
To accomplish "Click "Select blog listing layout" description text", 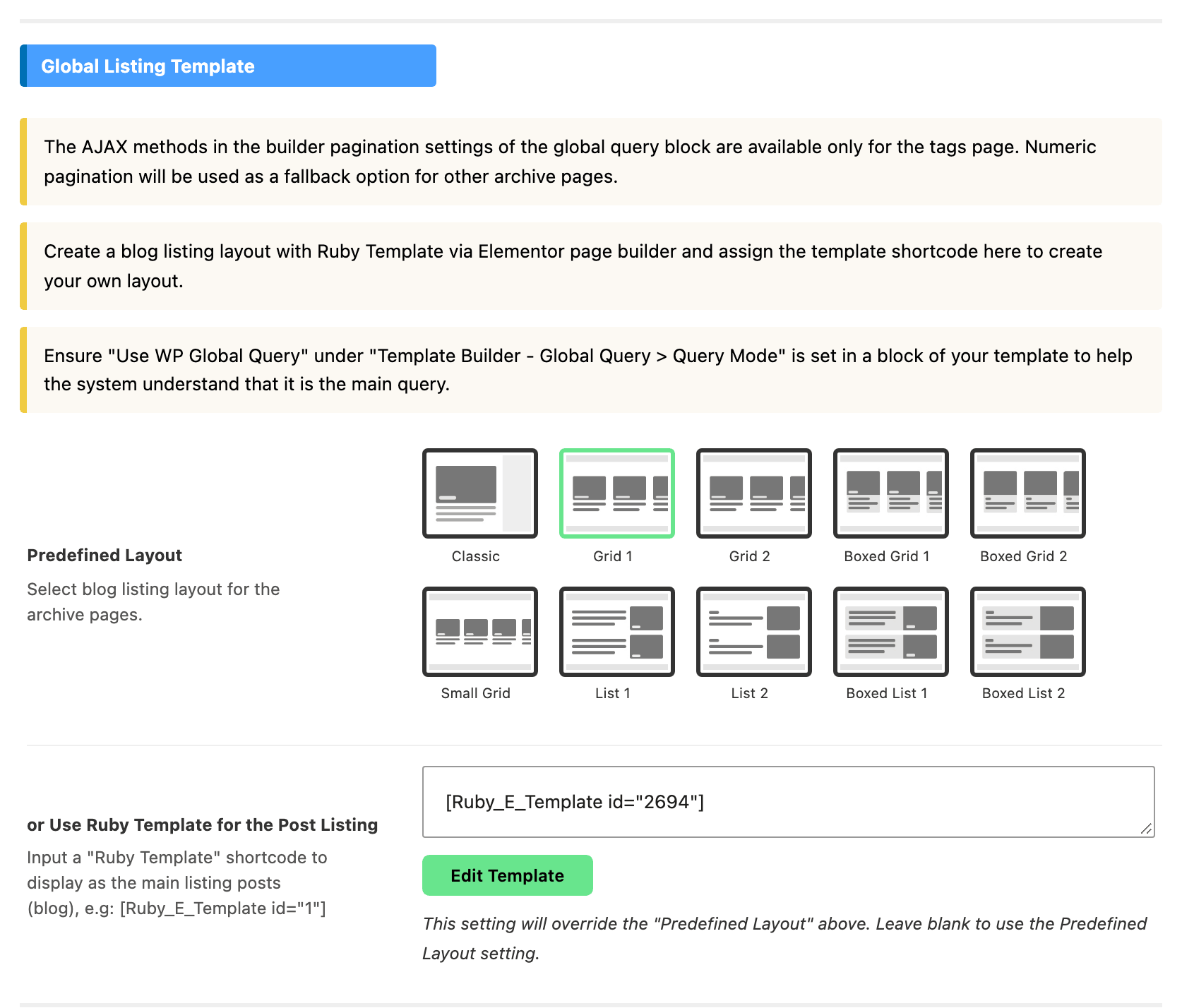I will tap(153, 602).
